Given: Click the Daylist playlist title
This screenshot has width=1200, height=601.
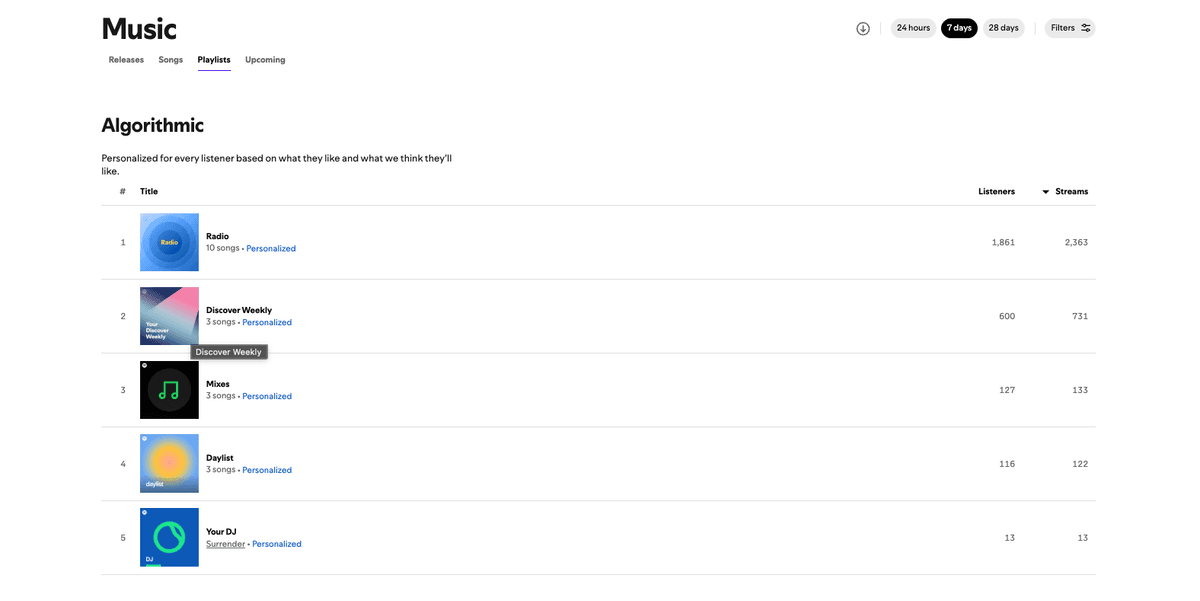Looking at the screenshot, I should [x=220, y=458].
